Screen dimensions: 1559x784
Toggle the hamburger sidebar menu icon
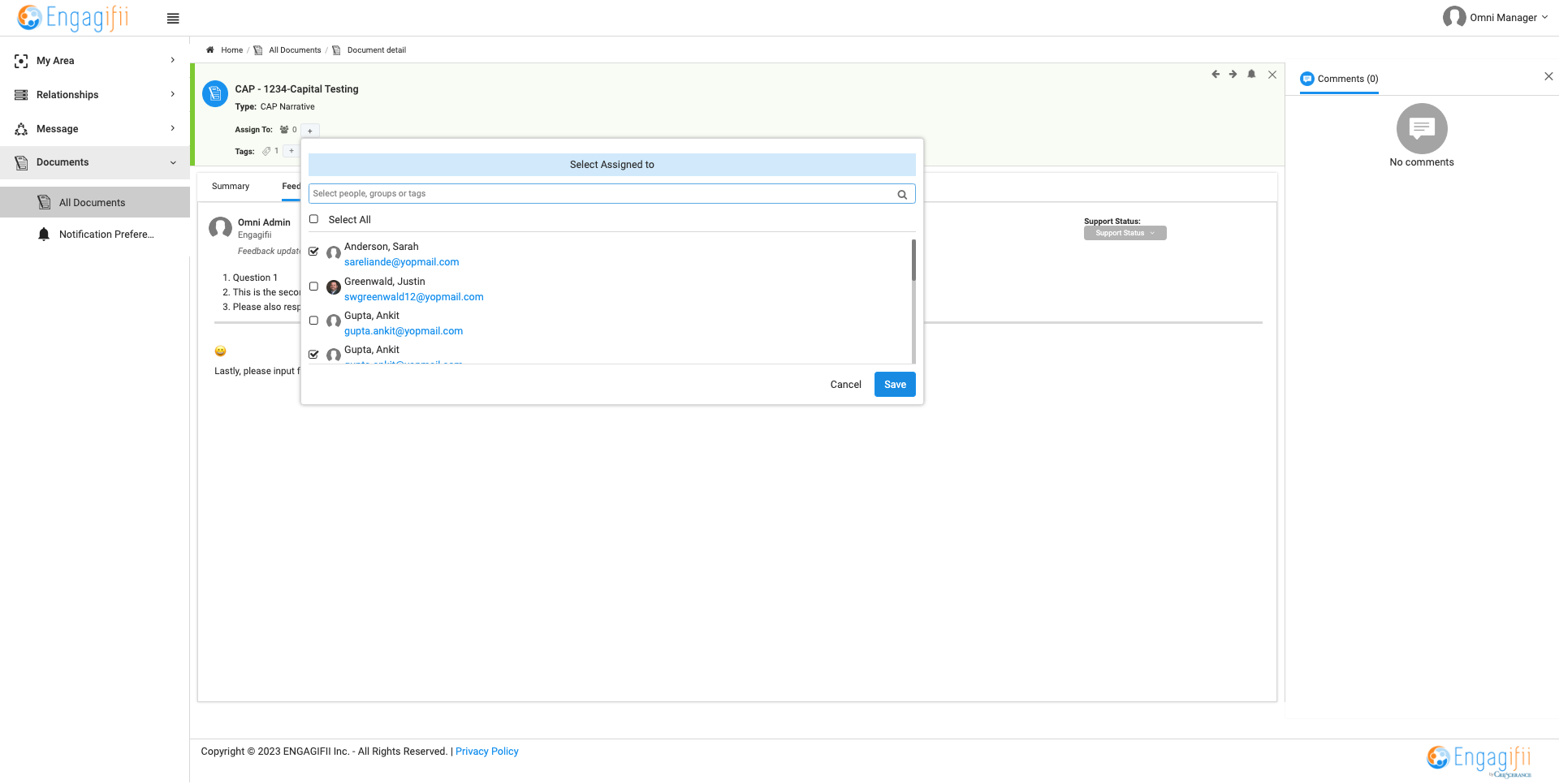(x=173, y=19)
